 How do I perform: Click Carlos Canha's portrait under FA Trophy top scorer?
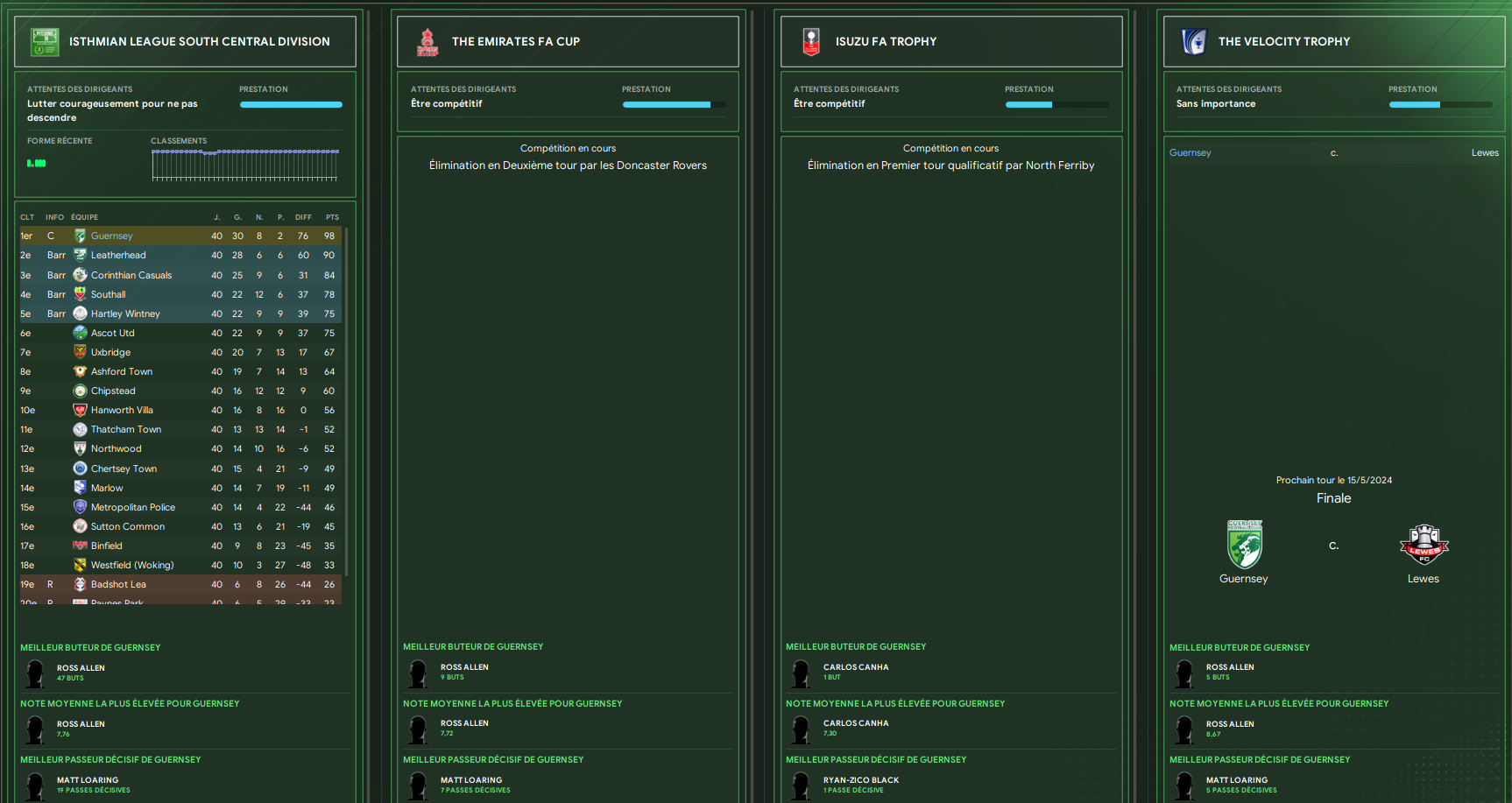click(x=802, y=673)
